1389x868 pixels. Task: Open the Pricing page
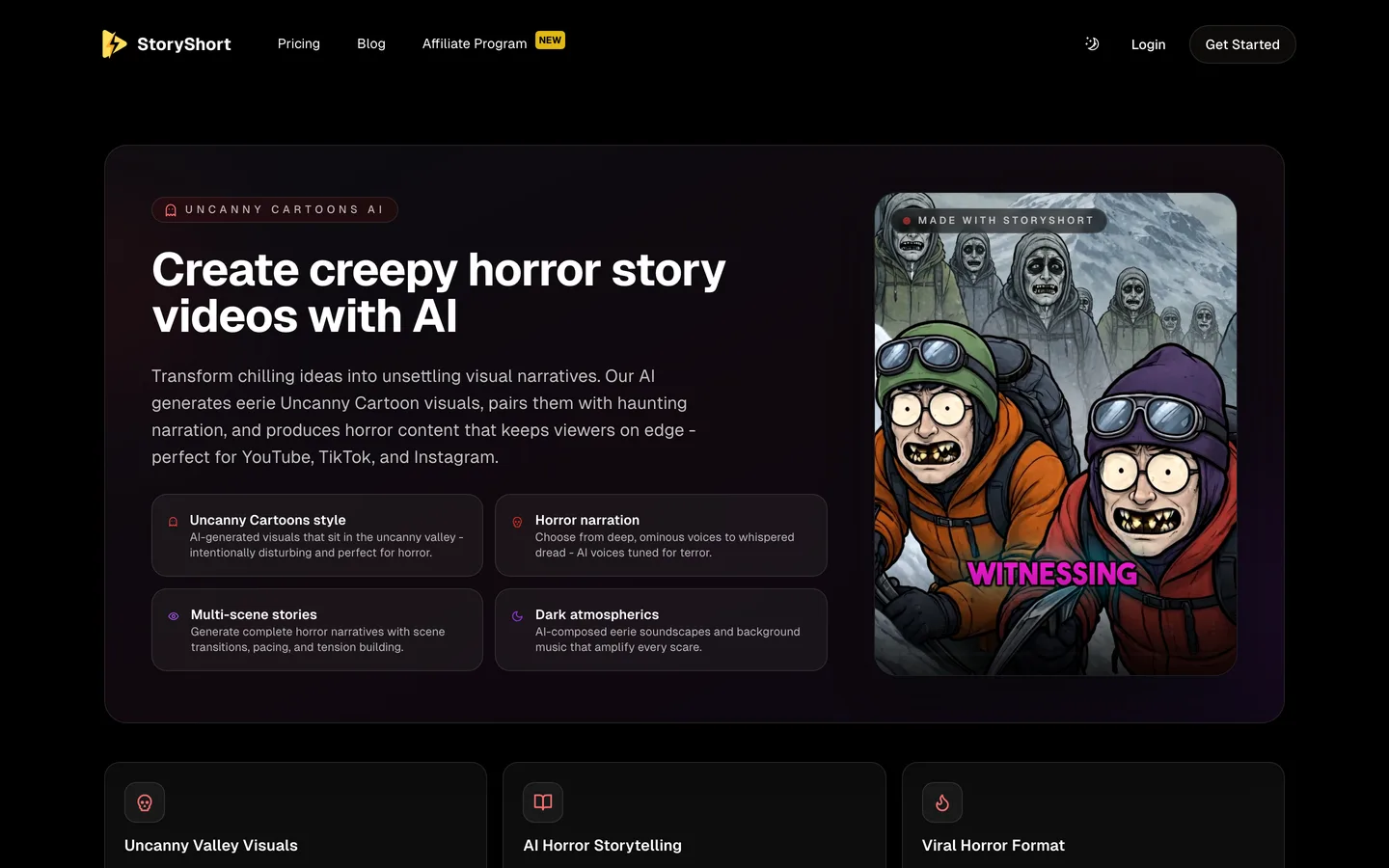coord(299,43)
